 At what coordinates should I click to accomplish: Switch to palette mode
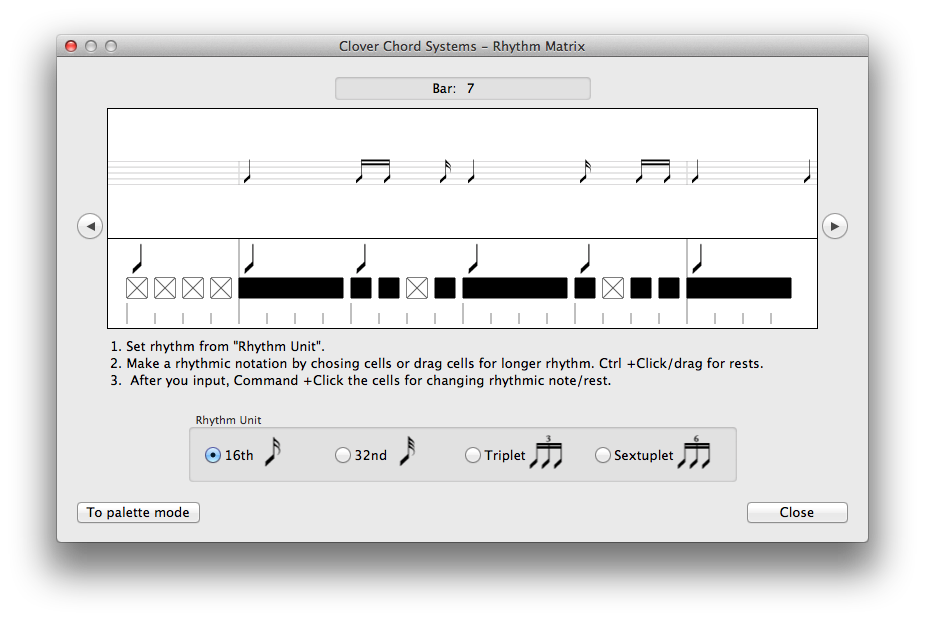coord(138,512)
